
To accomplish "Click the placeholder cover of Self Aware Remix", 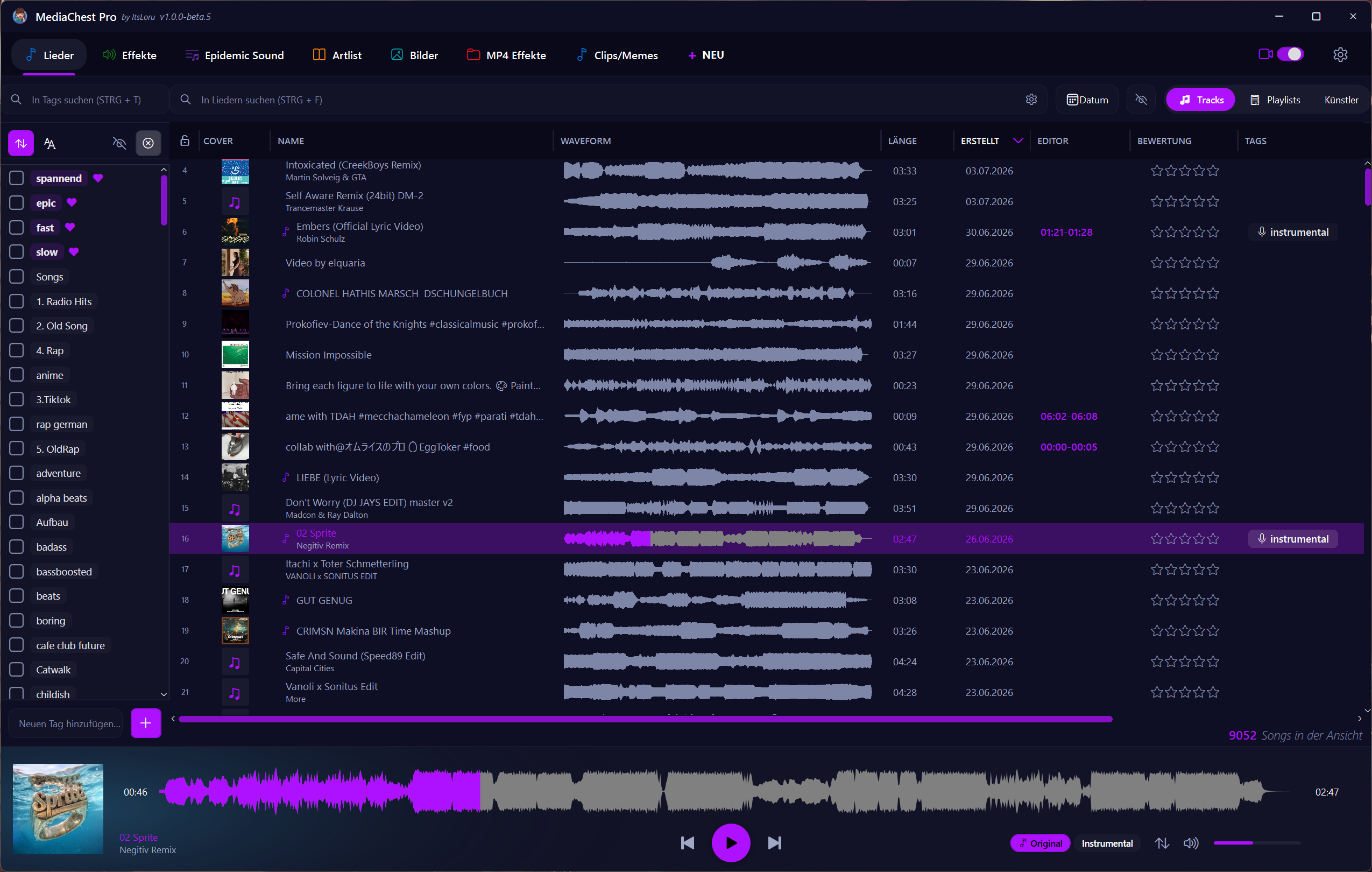I will (x=235, y=202).
